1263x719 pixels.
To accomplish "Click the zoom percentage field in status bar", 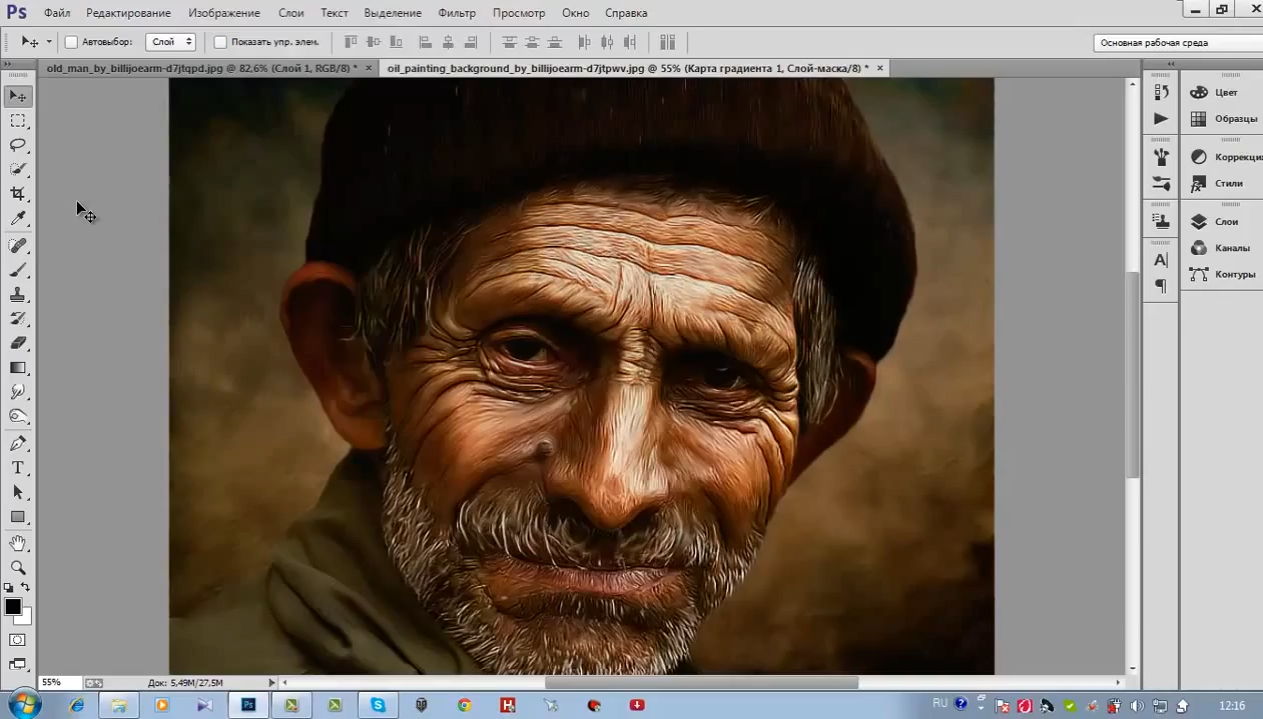I will [x=51, y=683].
